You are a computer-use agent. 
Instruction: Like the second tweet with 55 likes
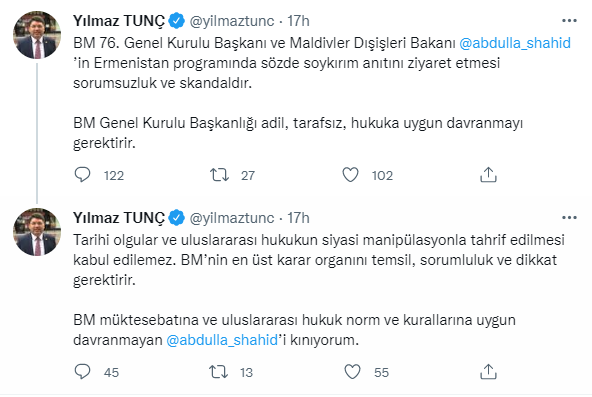(x=352, y=372)
